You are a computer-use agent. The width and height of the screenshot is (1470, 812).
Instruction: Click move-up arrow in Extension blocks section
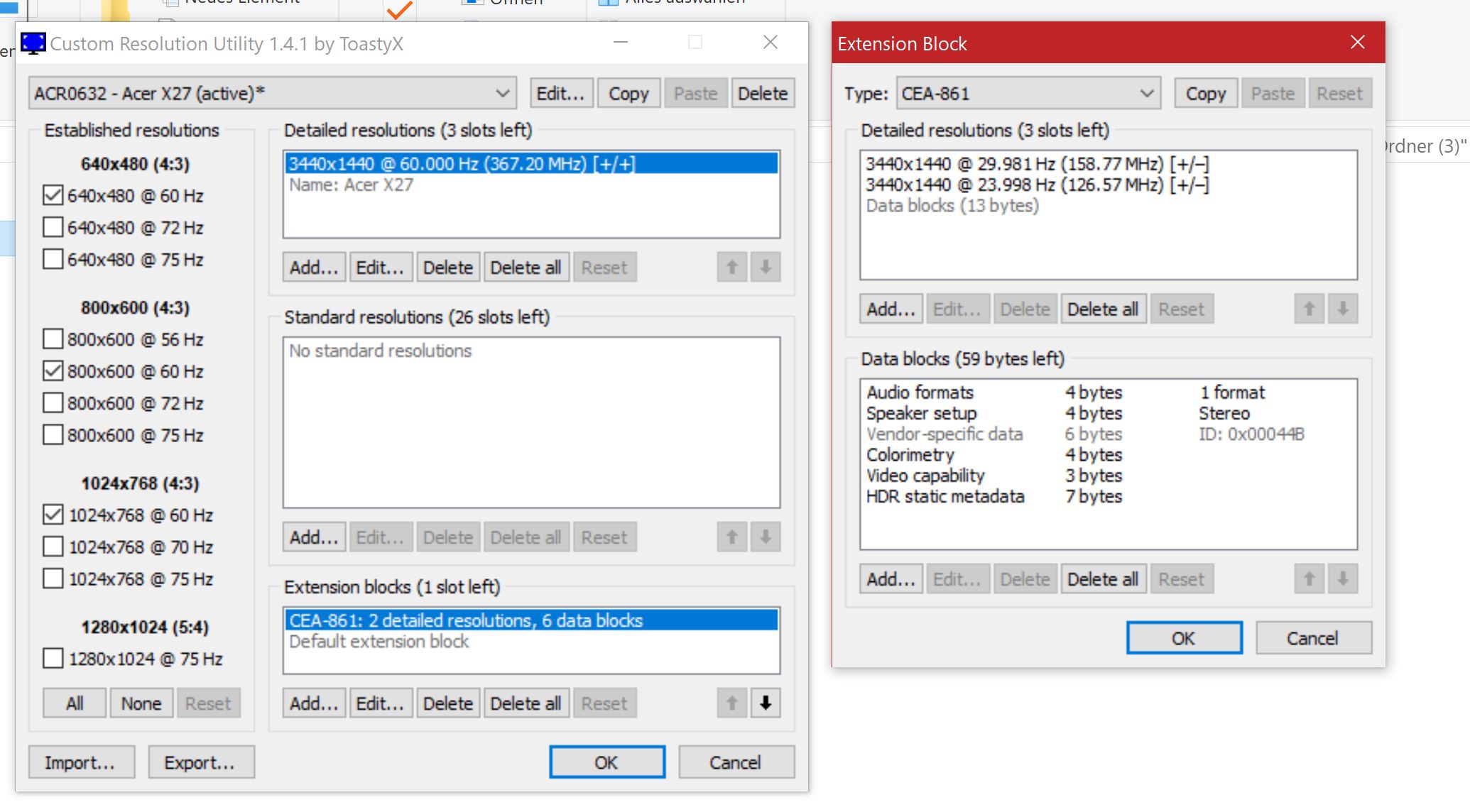pyautogui.click(x=731, y=703)
